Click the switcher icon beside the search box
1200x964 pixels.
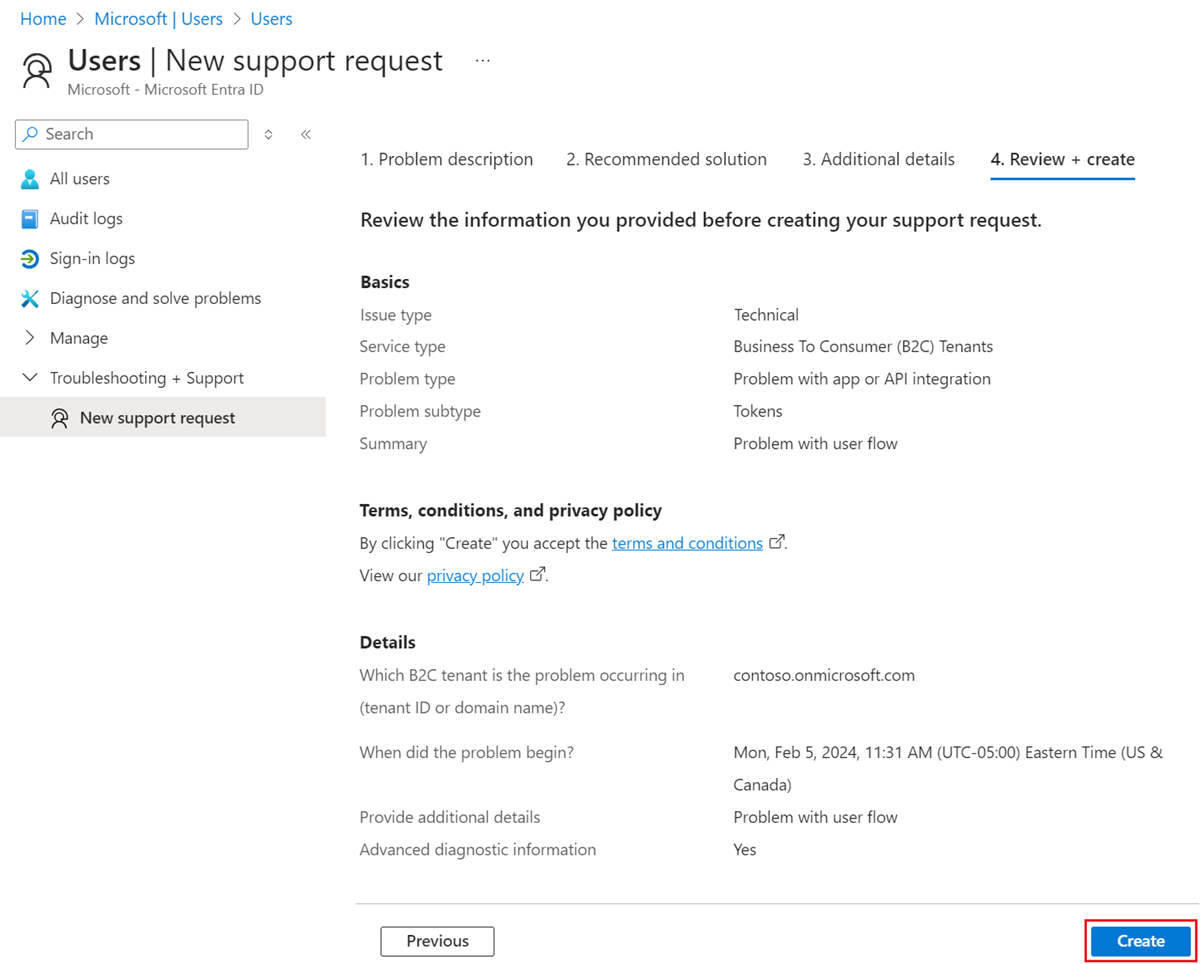click(267, 134)
